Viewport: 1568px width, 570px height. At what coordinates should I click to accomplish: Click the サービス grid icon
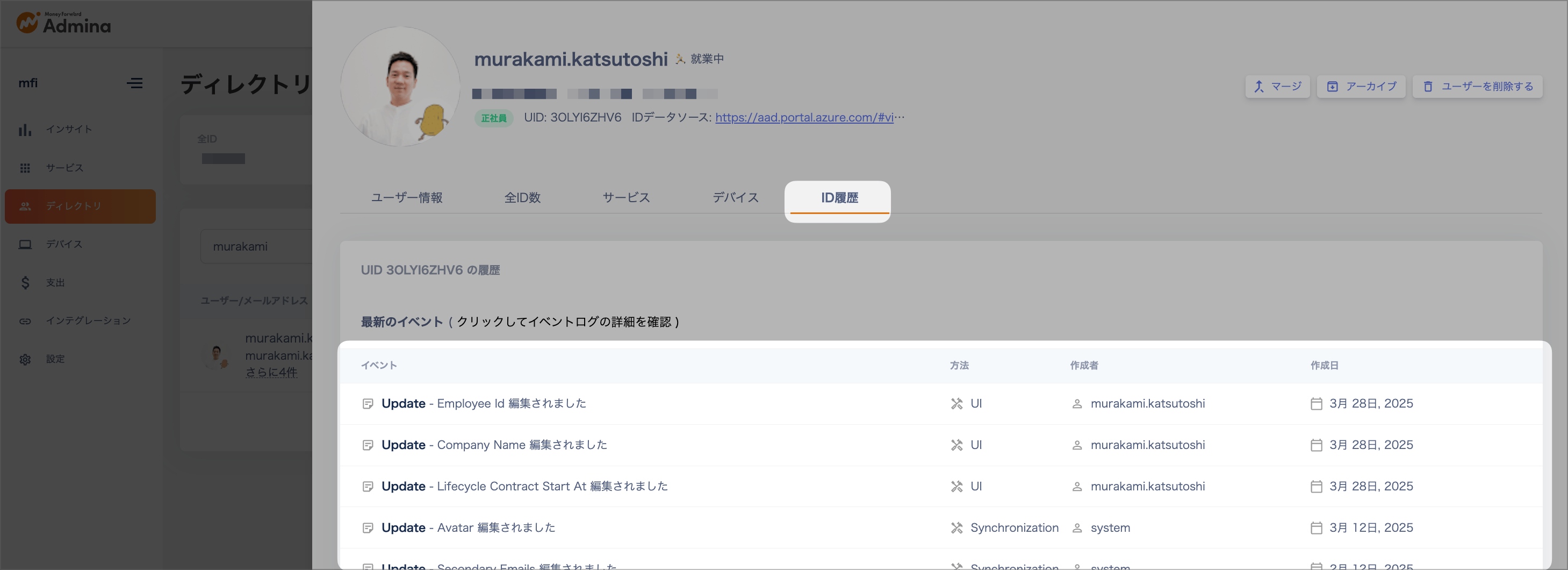pyautogui.click(x=25, y=168)
